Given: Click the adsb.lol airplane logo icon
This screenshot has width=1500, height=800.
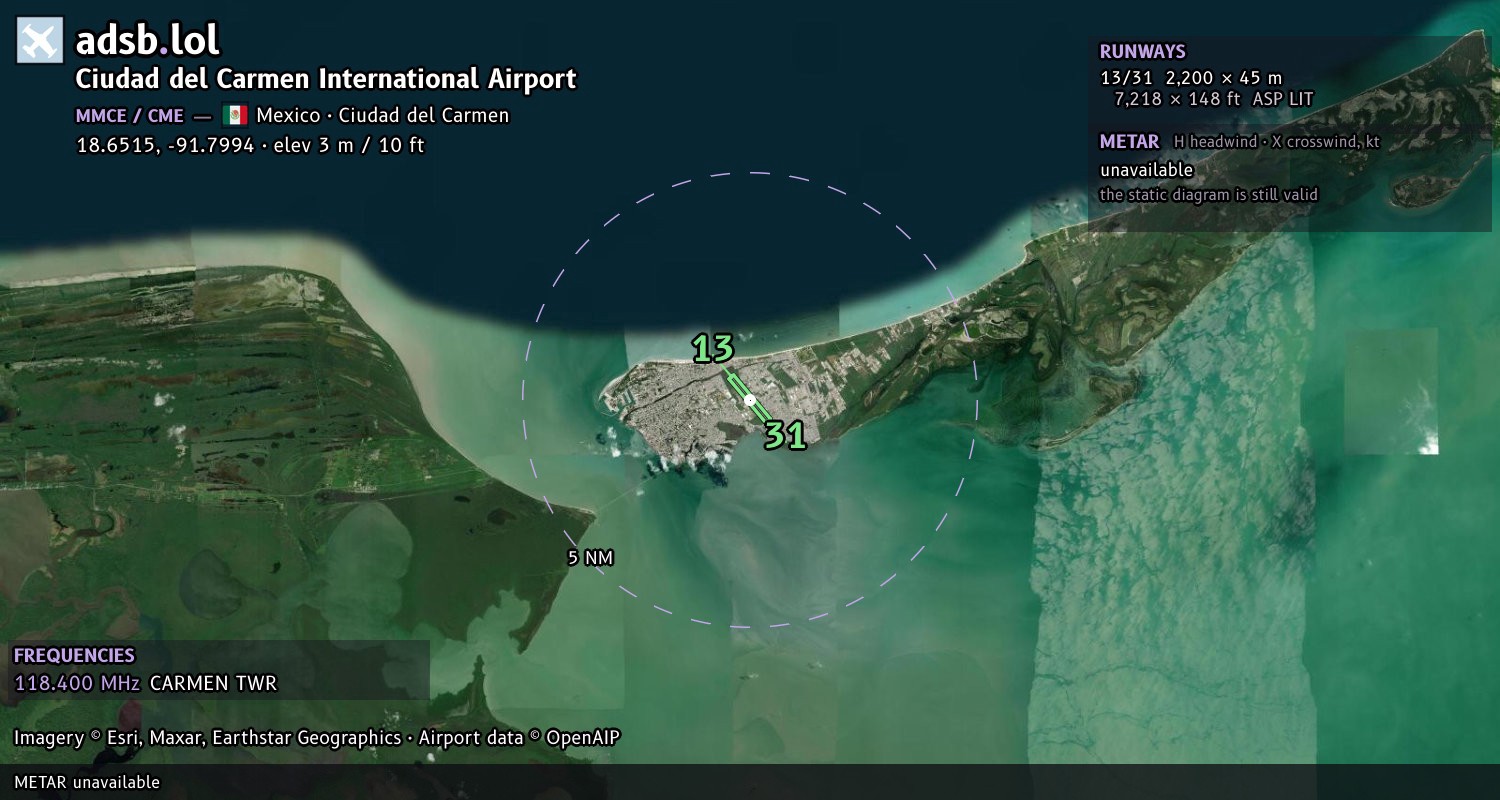Looking at the screenshot, I should [40, 41].
